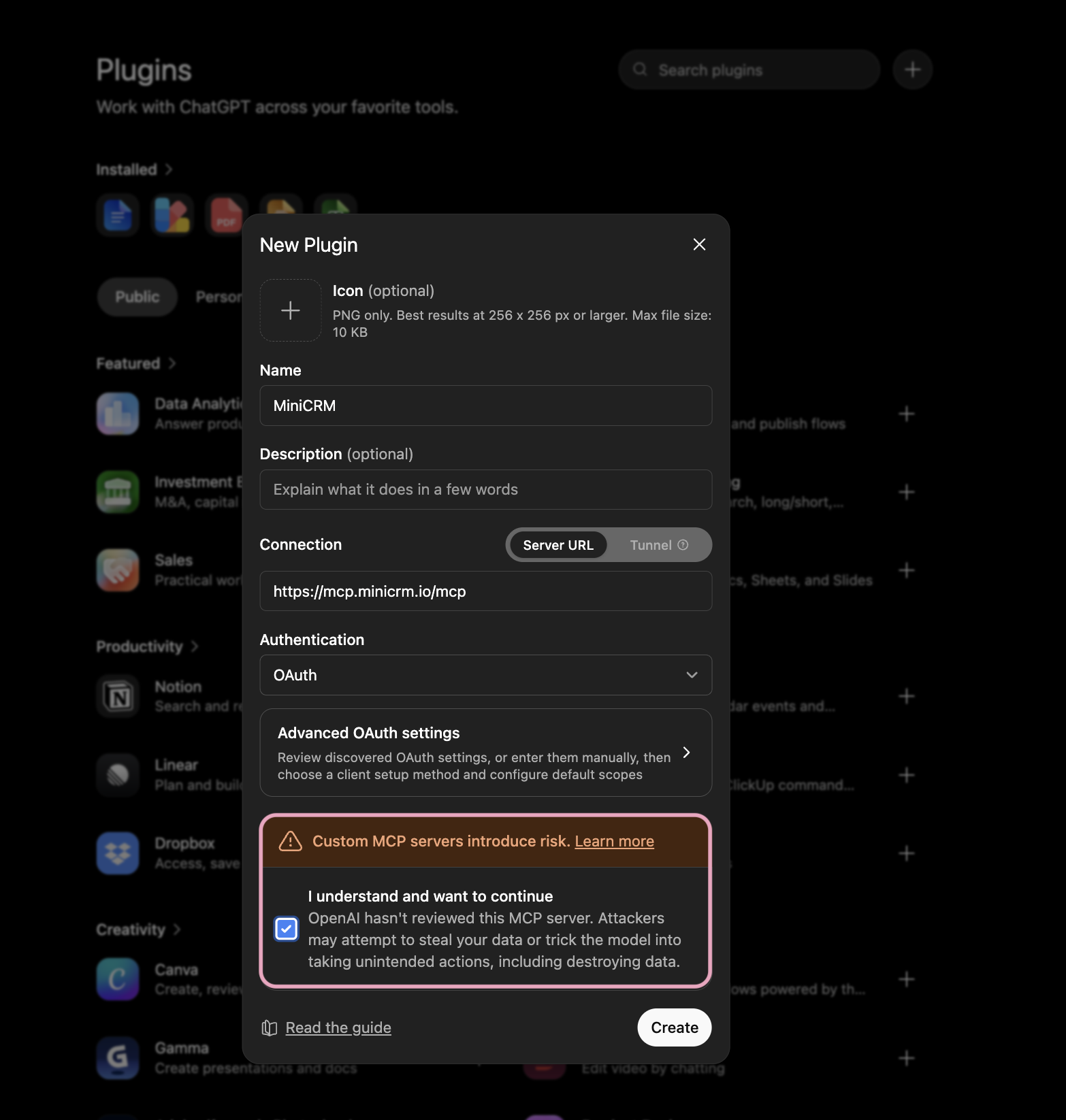This screenshot has width=1066, height=1120.
Task: Click the Description input field
Action: point(486,489)
